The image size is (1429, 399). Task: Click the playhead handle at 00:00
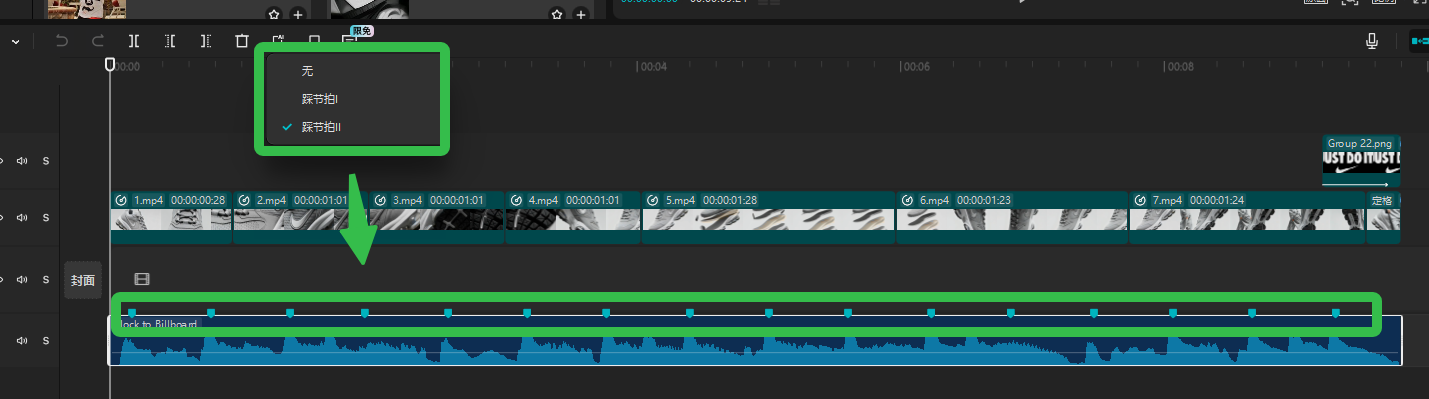[110, 65]
